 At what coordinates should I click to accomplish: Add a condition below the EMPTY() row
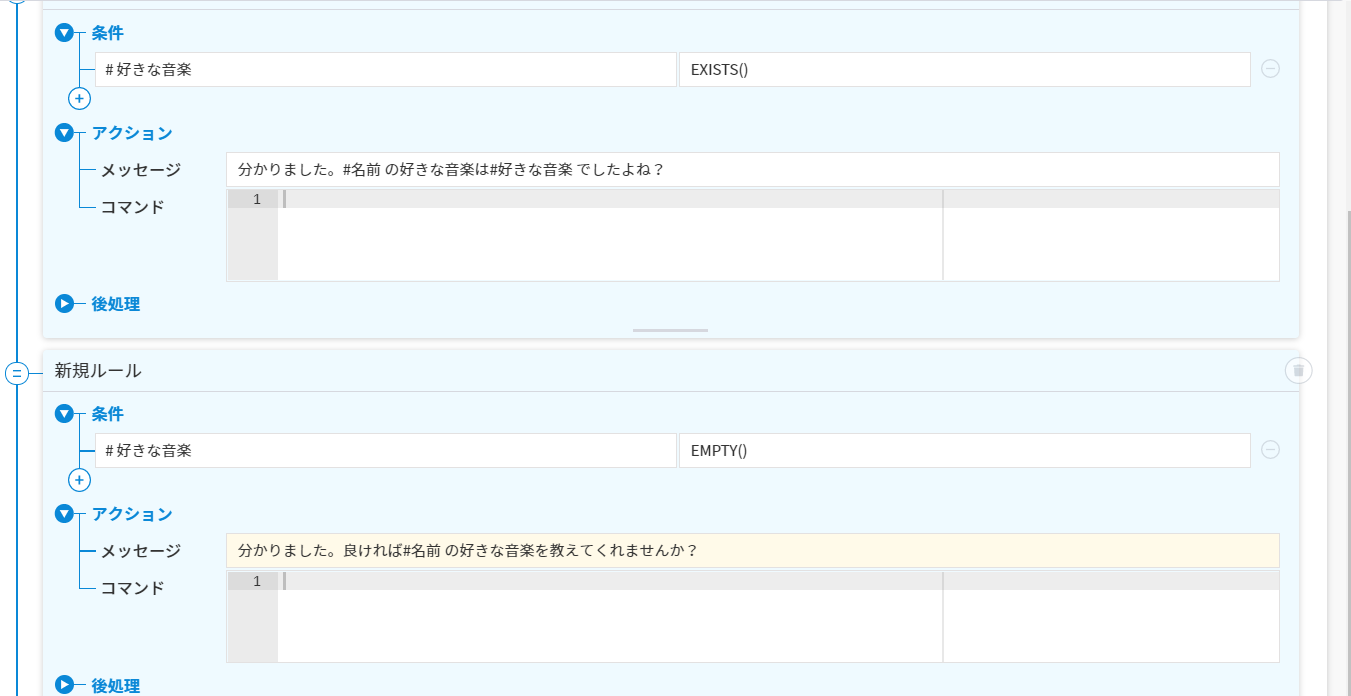(x=79, y=480)
